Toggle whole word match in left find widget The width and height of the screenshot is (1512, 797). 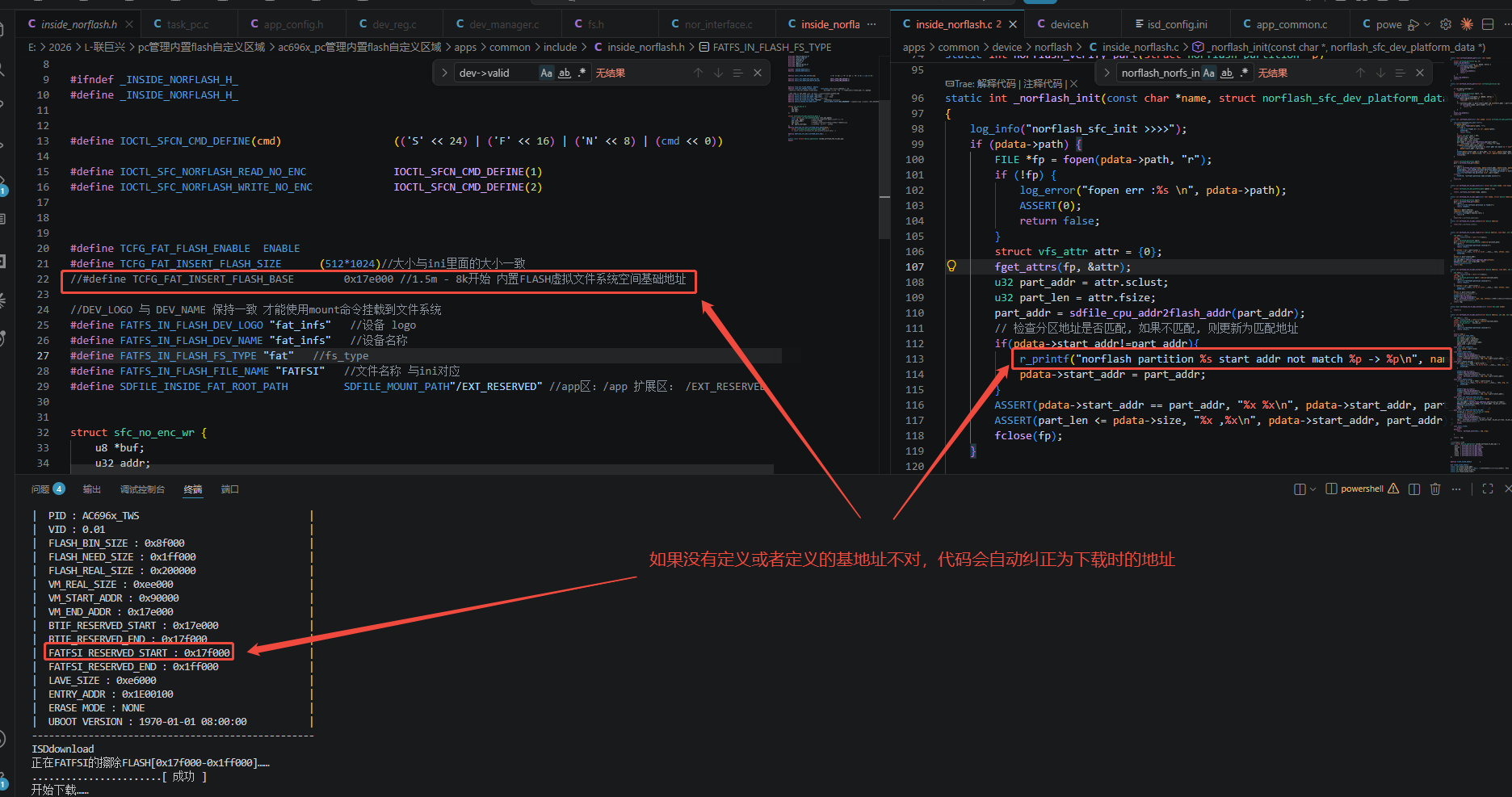point(565,73)
